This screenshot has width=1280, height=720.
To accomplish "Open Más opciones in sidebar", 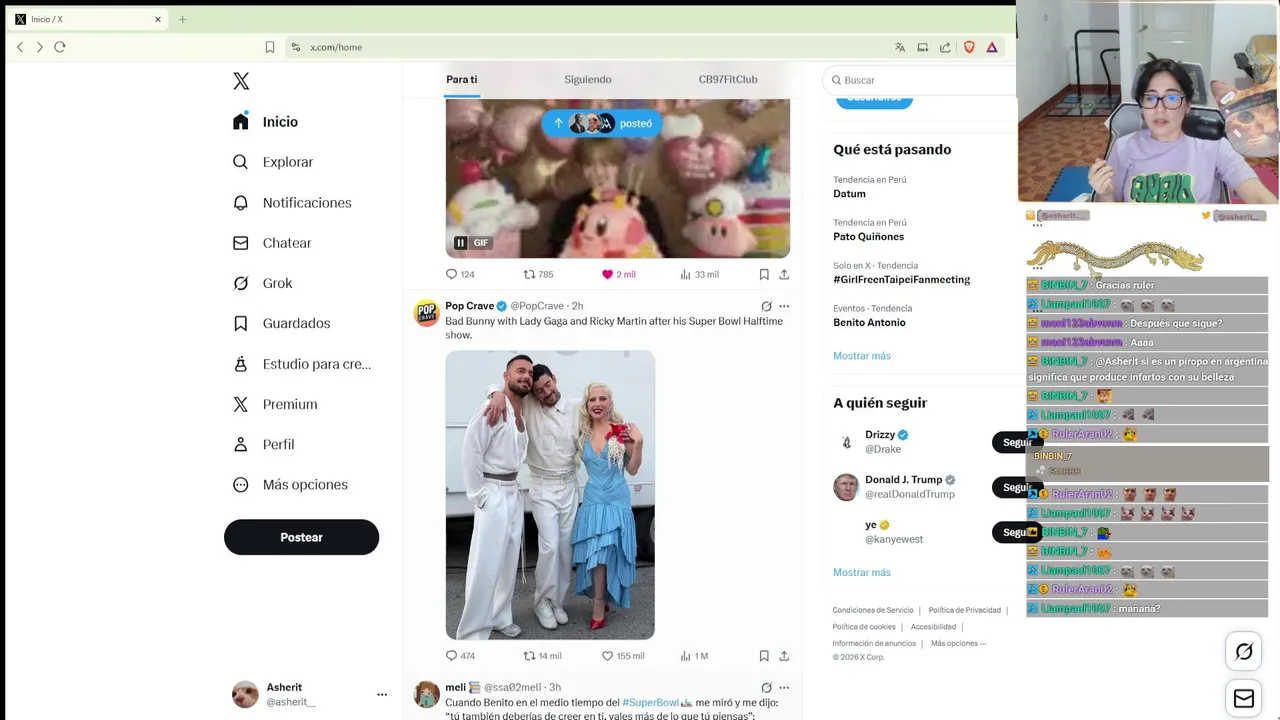I will point(290,484).
